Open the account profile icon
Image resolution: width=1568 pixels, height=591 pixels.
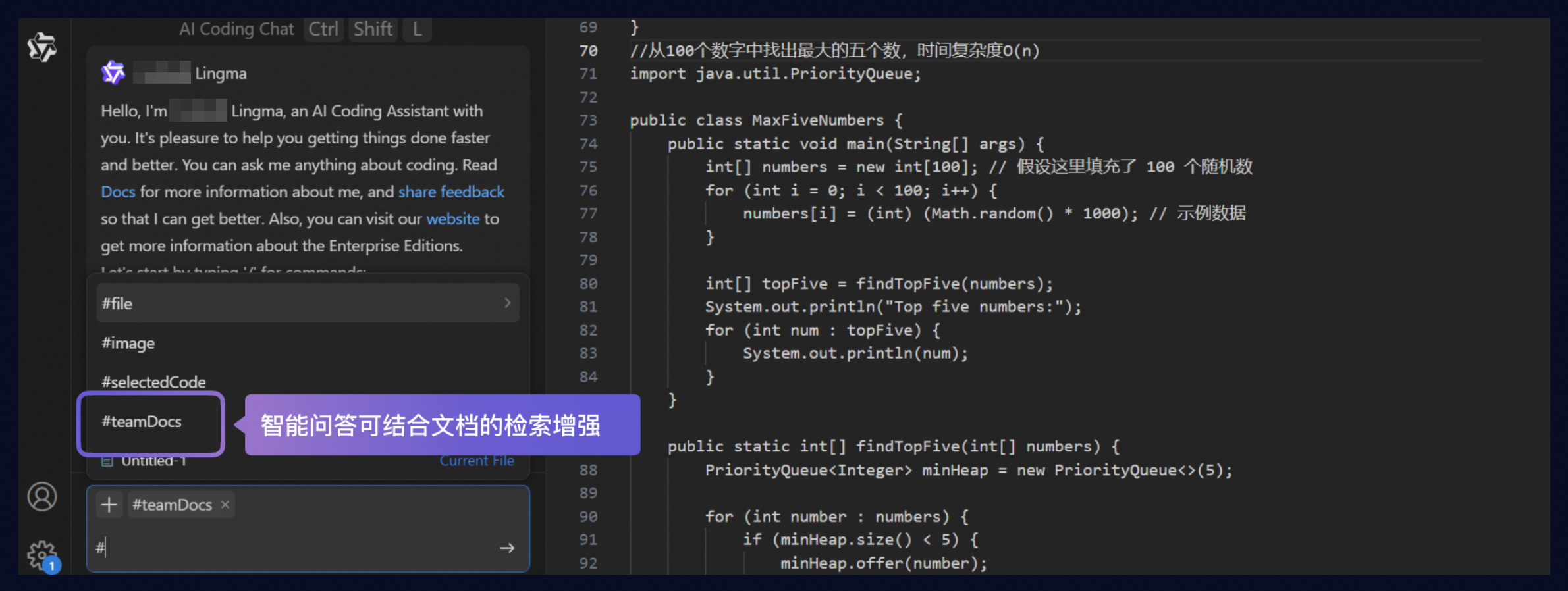(x=42, y=497)
